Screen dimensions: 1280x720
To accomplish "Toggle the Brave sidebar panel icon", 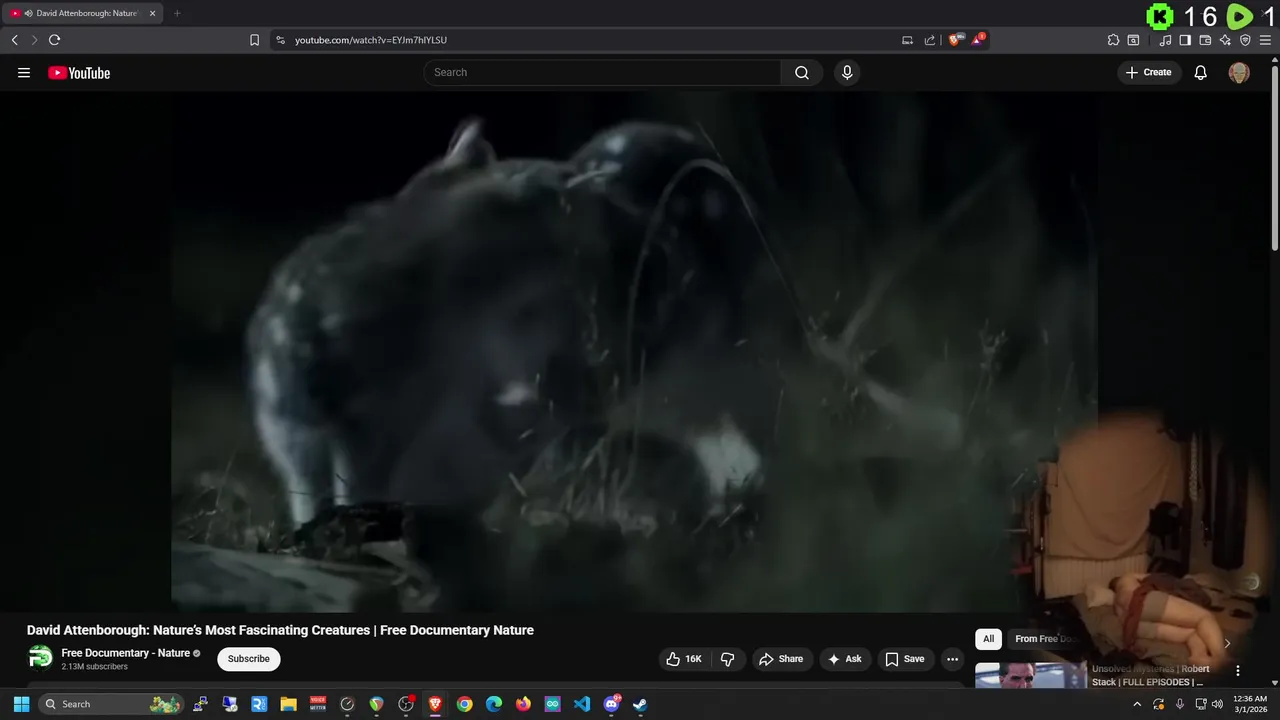I will tap(1185, 40).
